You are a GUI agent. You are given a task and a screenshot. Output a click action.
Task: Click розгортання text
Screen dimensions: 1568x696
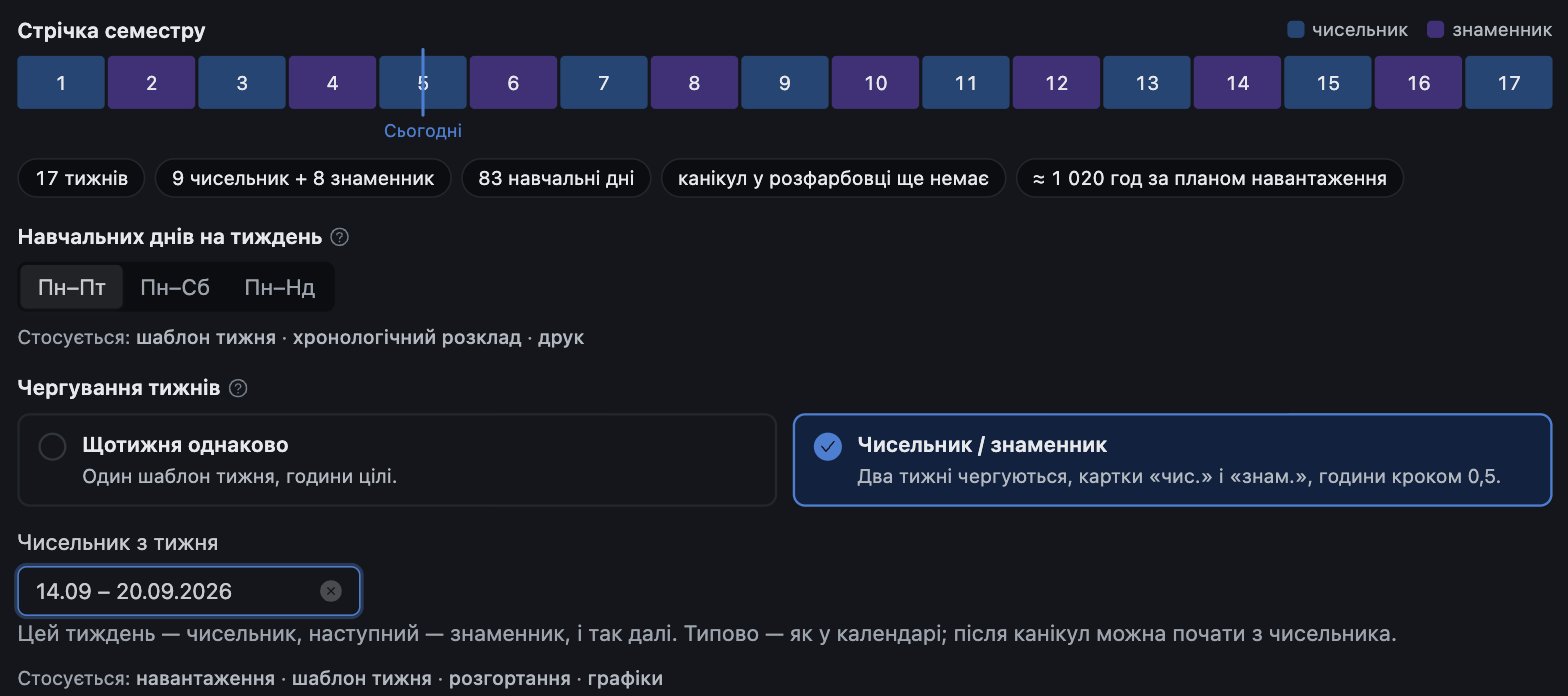510,679
